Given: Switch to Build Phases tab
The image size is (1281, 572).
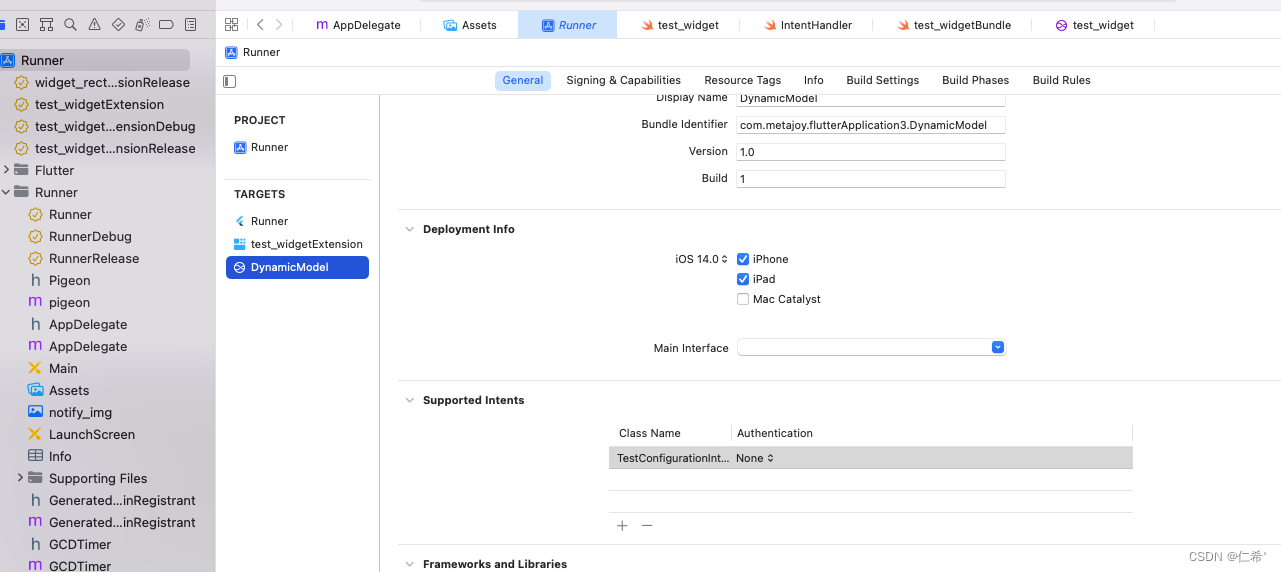Looking at the screenshot, I should (975, 80).
